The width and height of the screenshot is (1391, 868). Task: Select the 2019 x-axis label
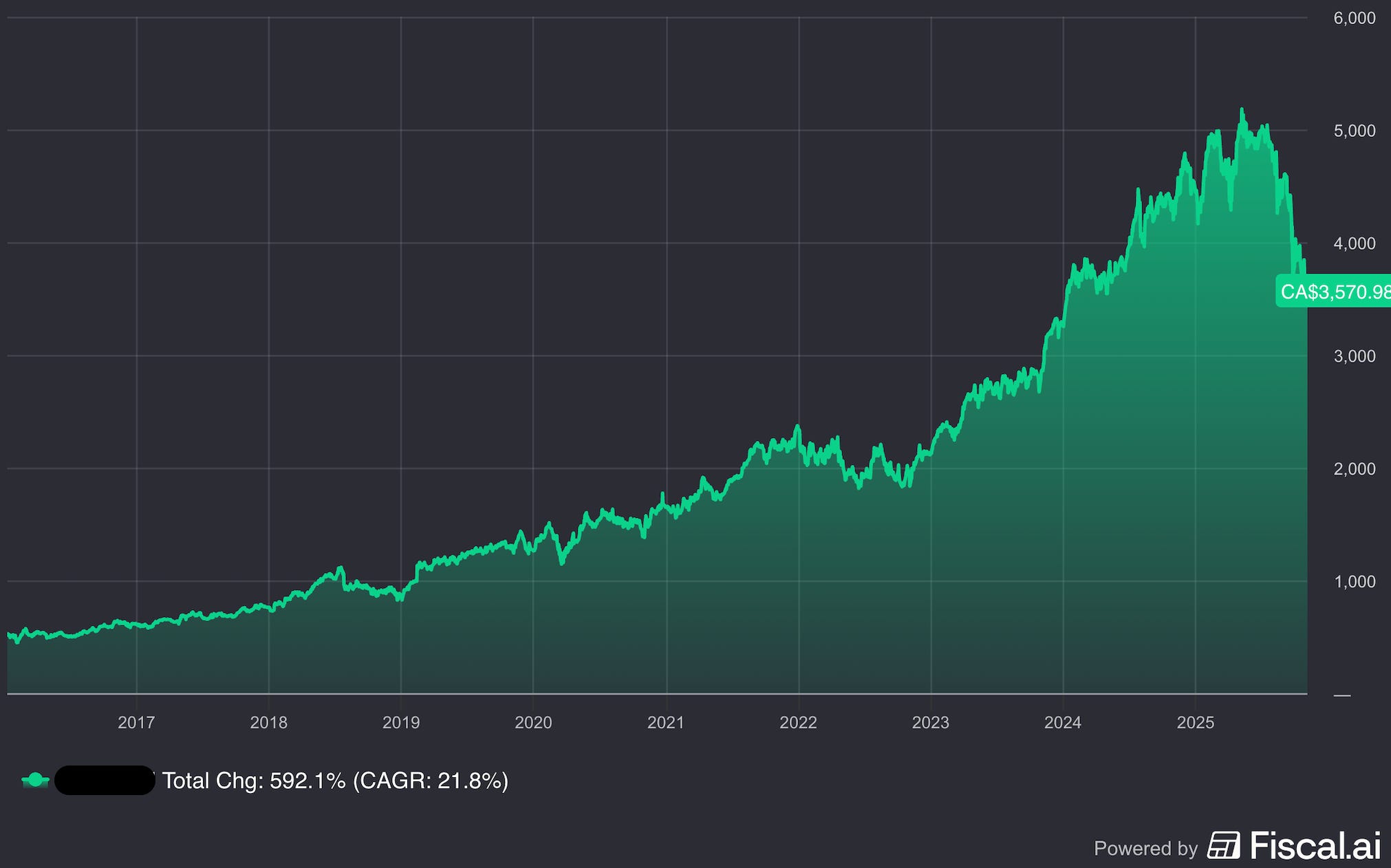[x=401, y=722]
